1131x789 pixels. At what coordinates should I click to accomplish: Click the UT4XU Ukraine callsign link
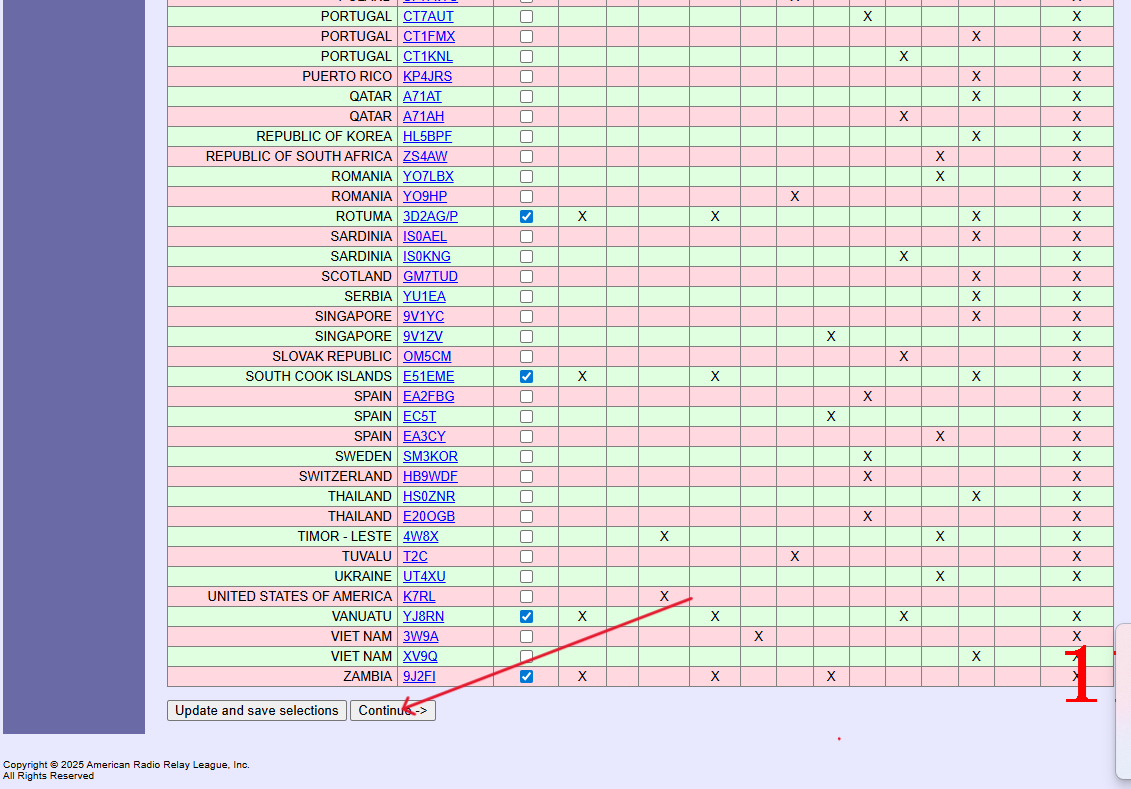coord(424,576)
